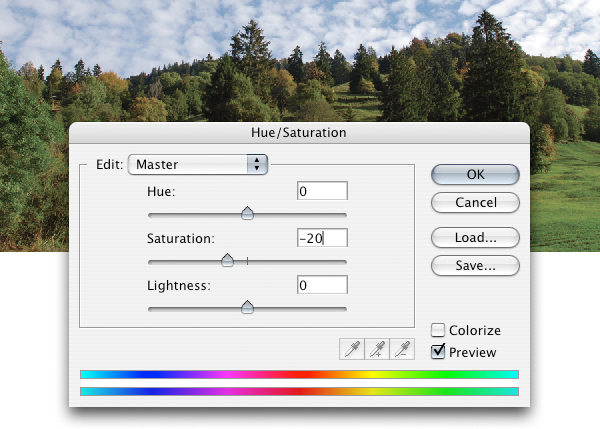Toggle the Preview checkbox
The image size is (600, 429).
coord(438,352)
